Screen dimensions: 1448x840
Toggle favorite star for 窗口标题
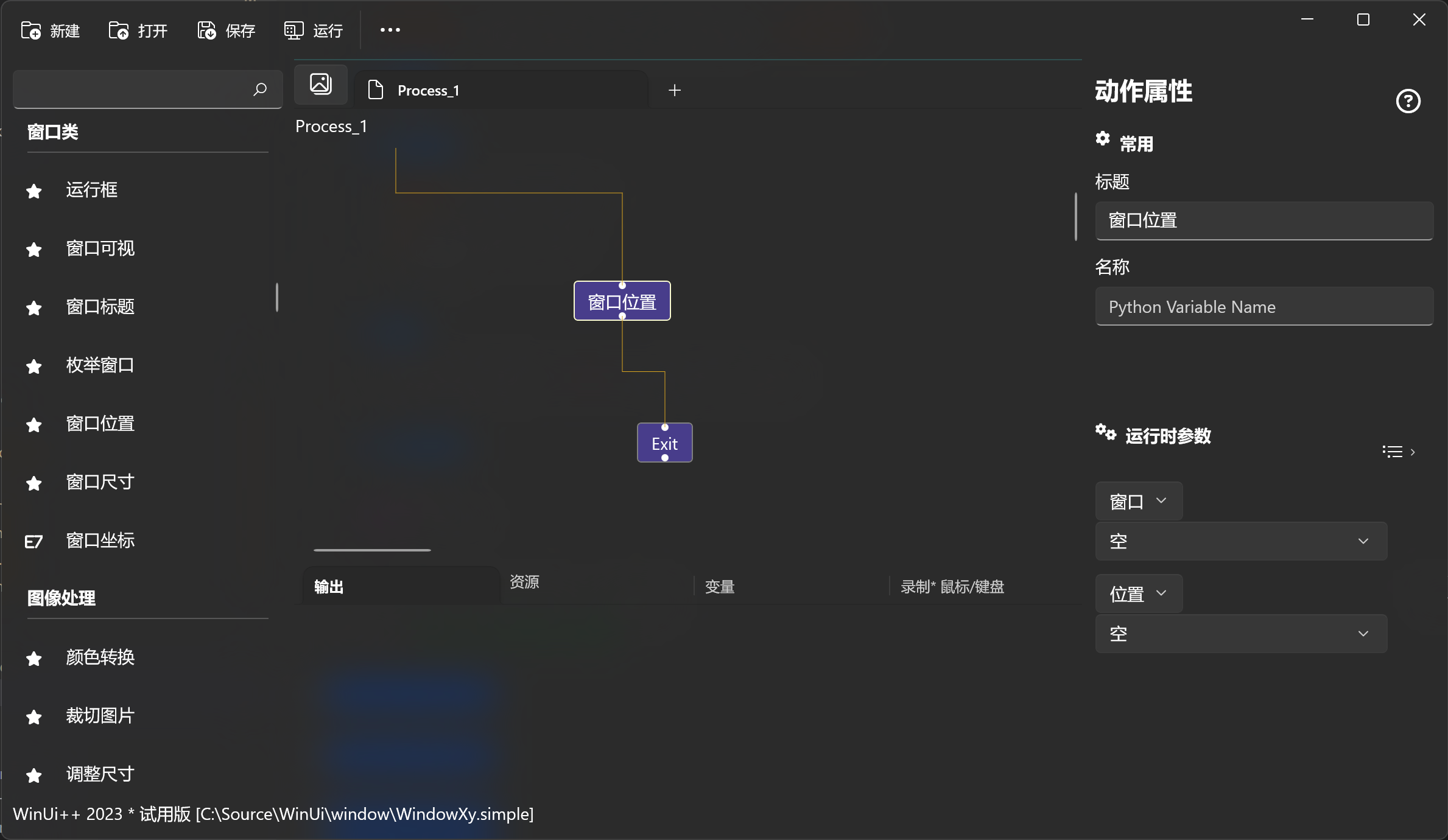click(x=34, y=308)
